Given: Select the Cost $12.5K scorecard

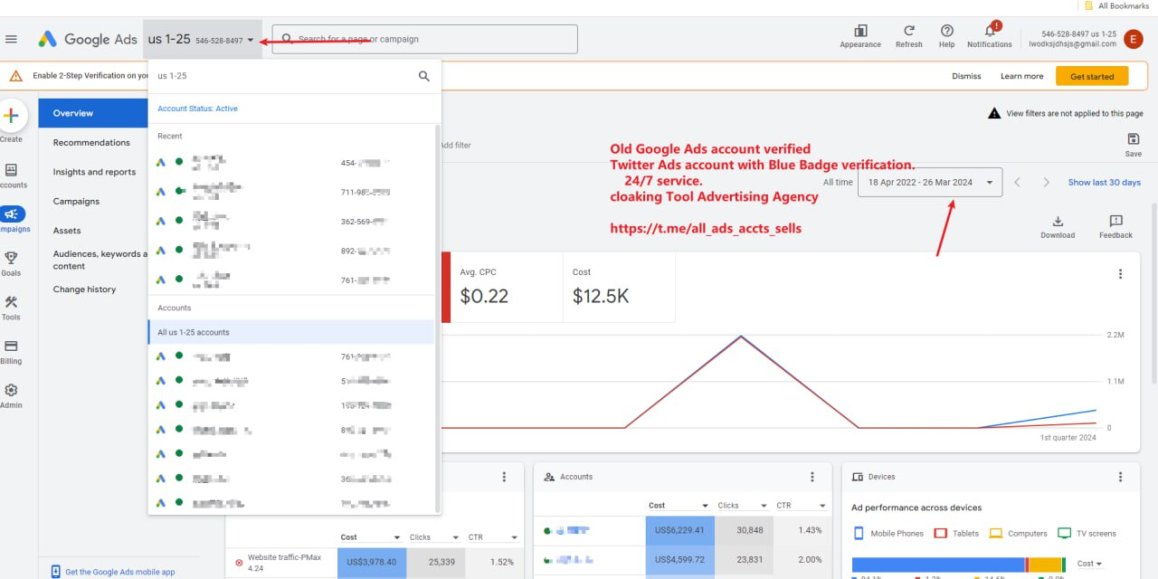Looking at the screenshot, I should (x=619, y=288).
